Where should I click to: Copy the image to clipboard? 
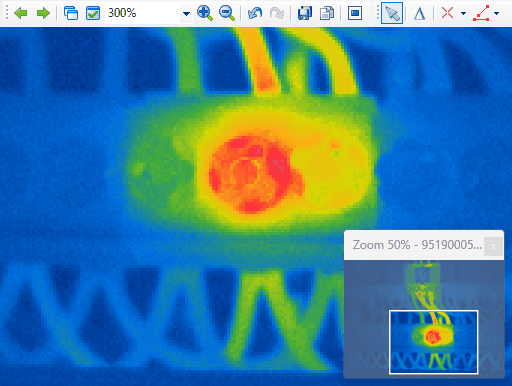point(327,13)
